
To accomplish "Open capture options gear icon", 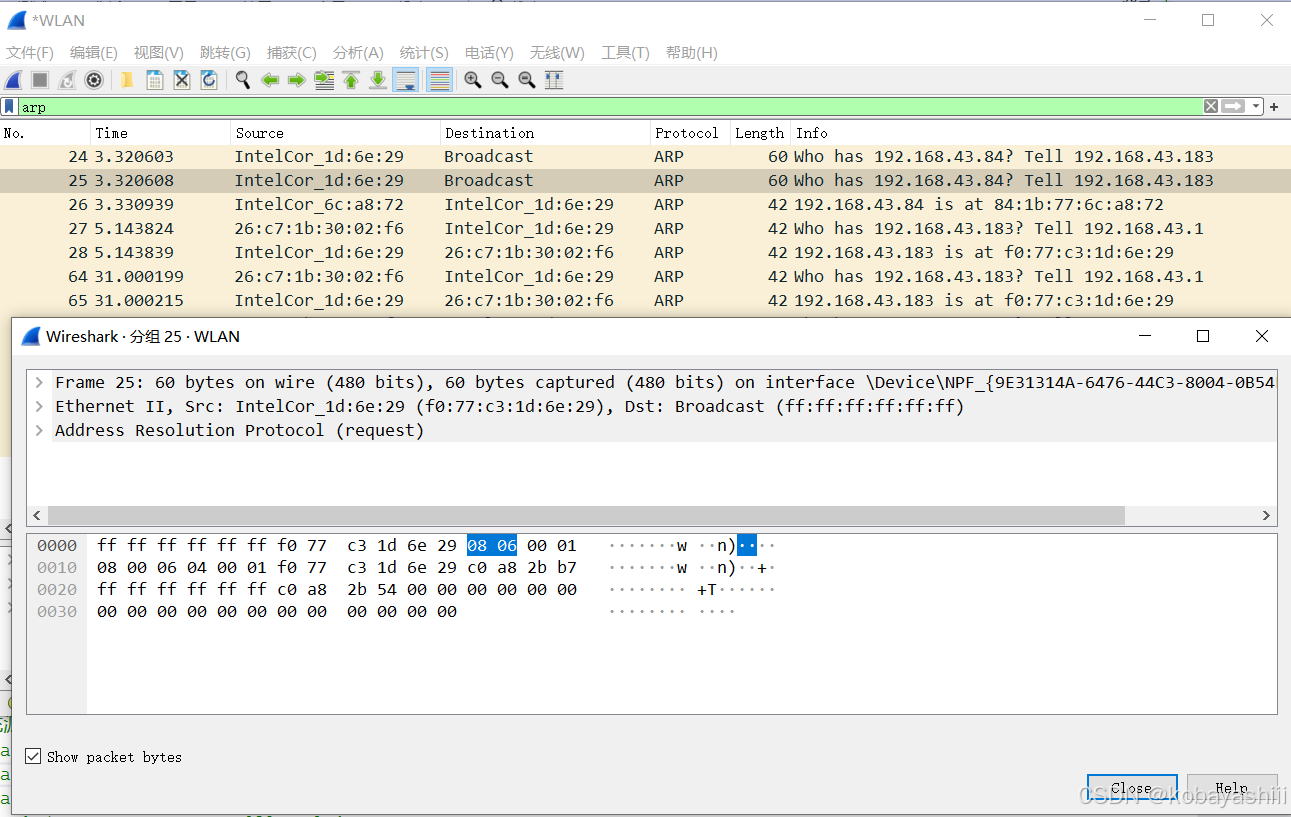I will coord(94,80).
